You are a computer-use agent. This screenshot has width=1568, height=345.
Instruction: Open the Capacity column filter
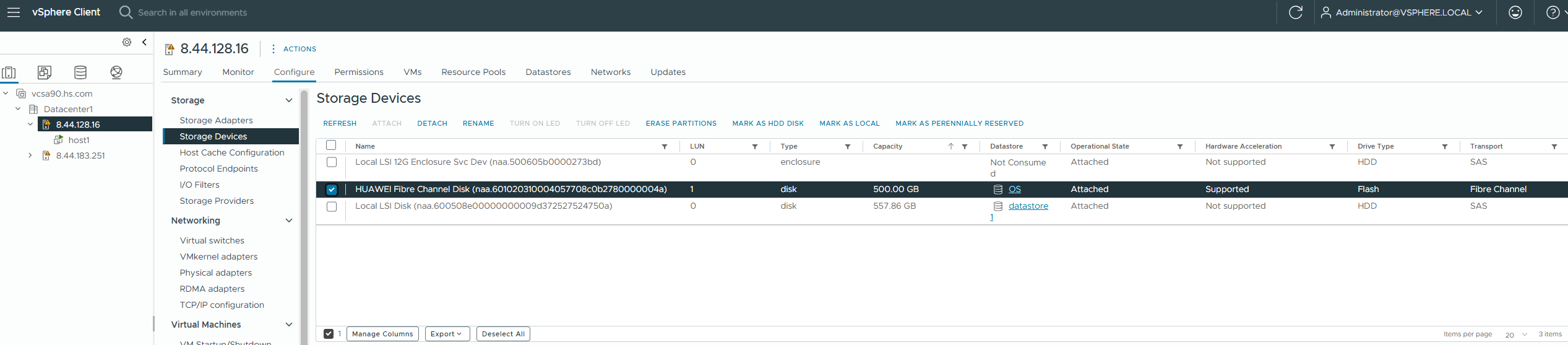coord(965,147)
